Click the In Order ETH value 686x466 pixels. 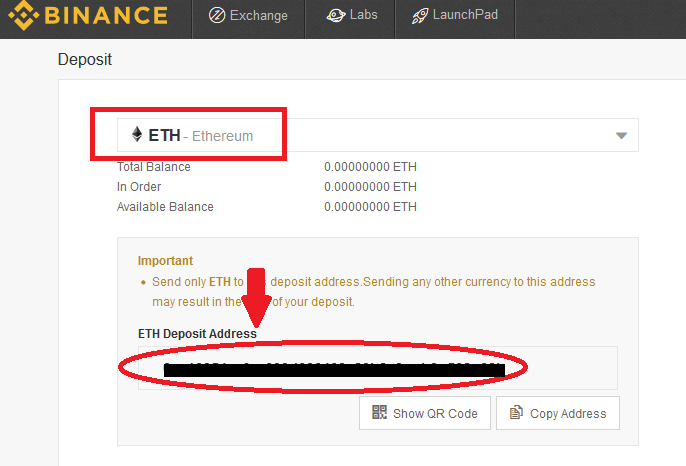[370, 187]
